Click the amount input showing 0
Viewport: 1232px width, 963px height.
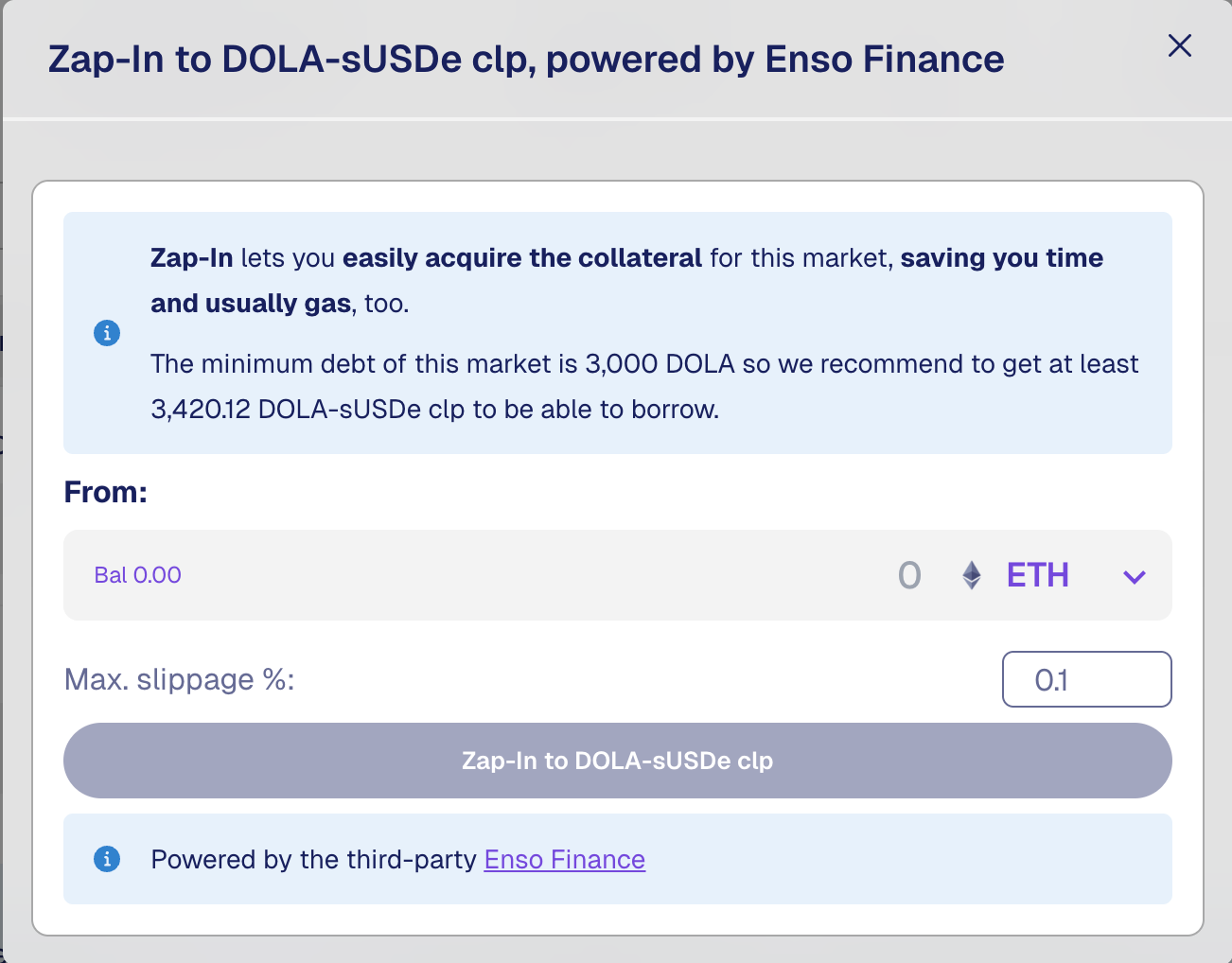[908, 574]
